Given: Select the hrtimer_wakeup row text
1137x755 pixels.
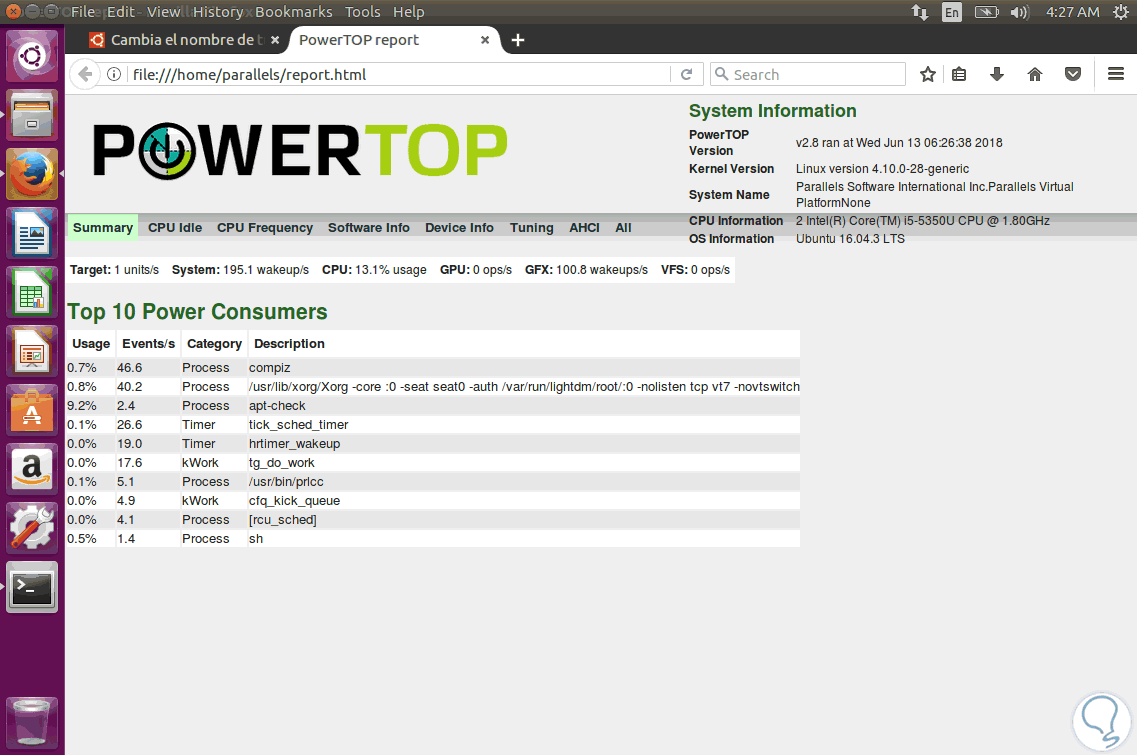Looking at the screenshot, I should (294, 443).
